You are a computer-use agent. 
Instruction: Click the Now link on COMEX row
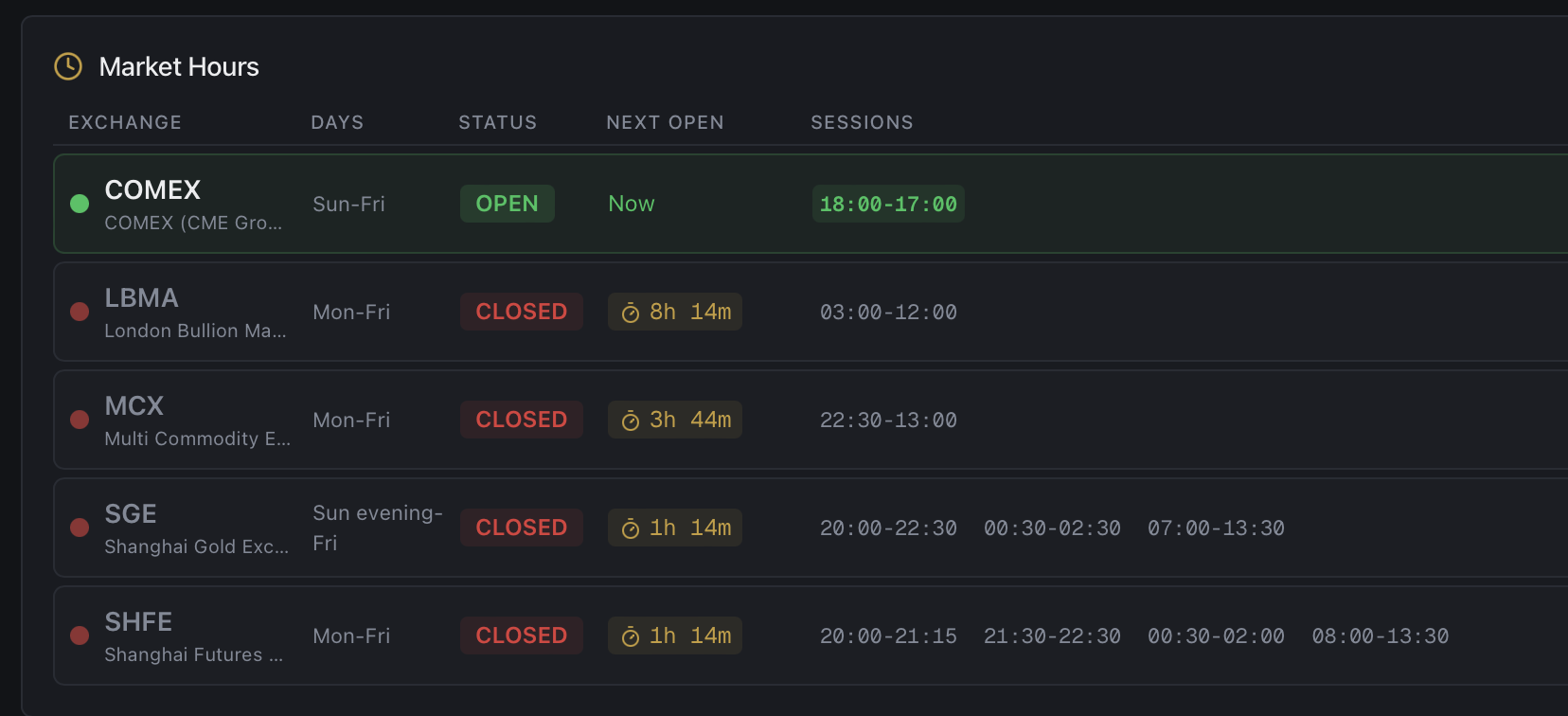631,203
